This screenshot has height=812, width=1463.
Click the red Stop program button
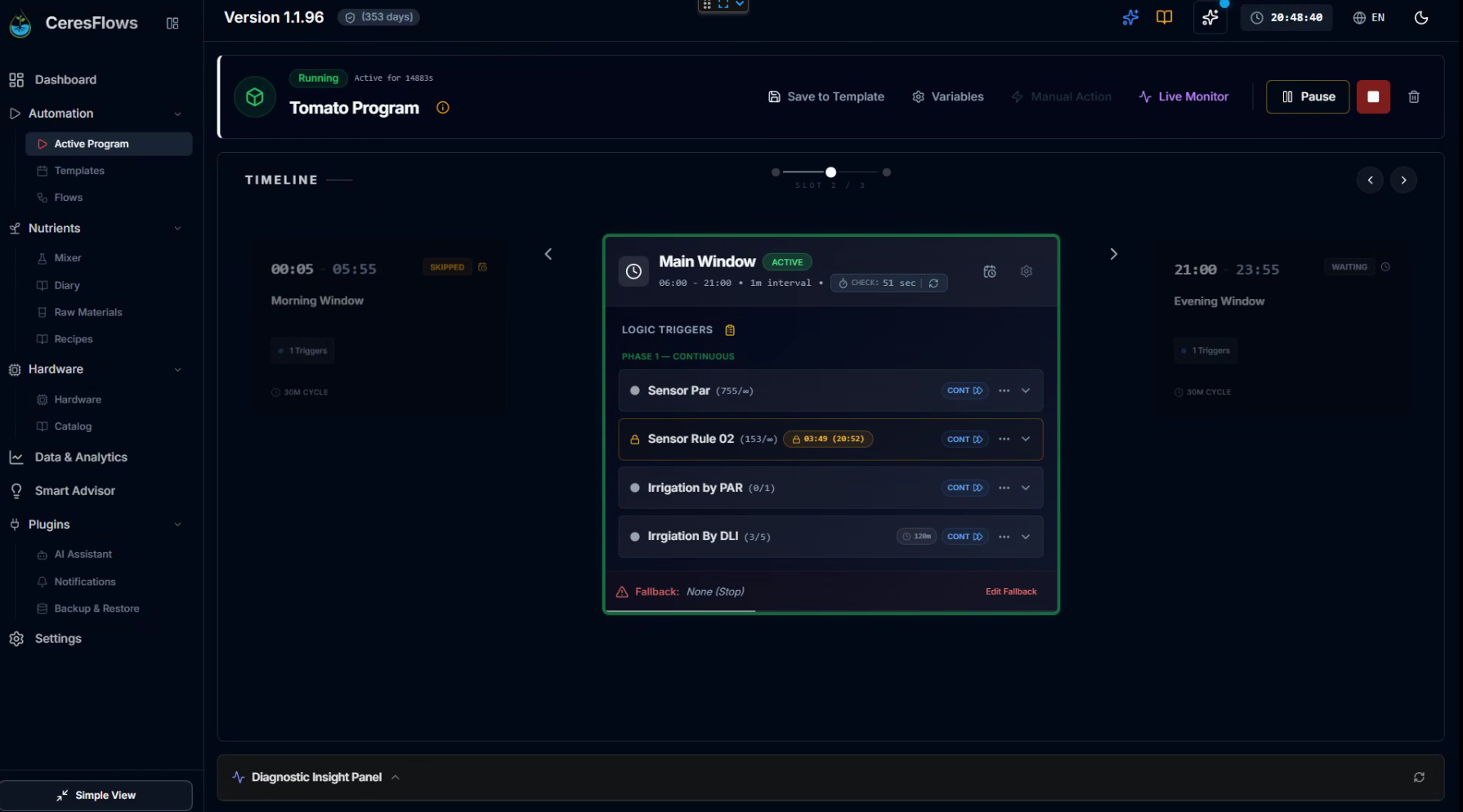click(1373, 96)
